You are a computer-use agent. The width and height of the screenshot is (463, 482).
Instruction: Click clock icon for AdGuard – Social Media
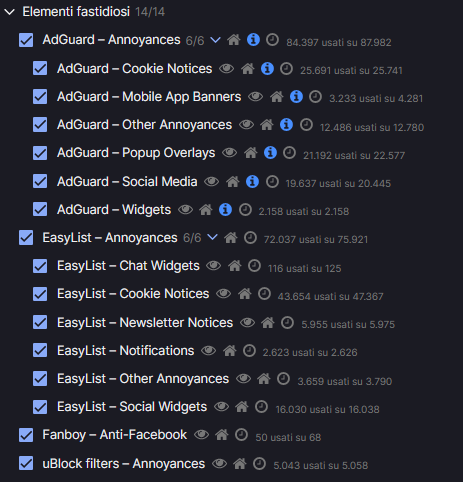coord(272,181)
